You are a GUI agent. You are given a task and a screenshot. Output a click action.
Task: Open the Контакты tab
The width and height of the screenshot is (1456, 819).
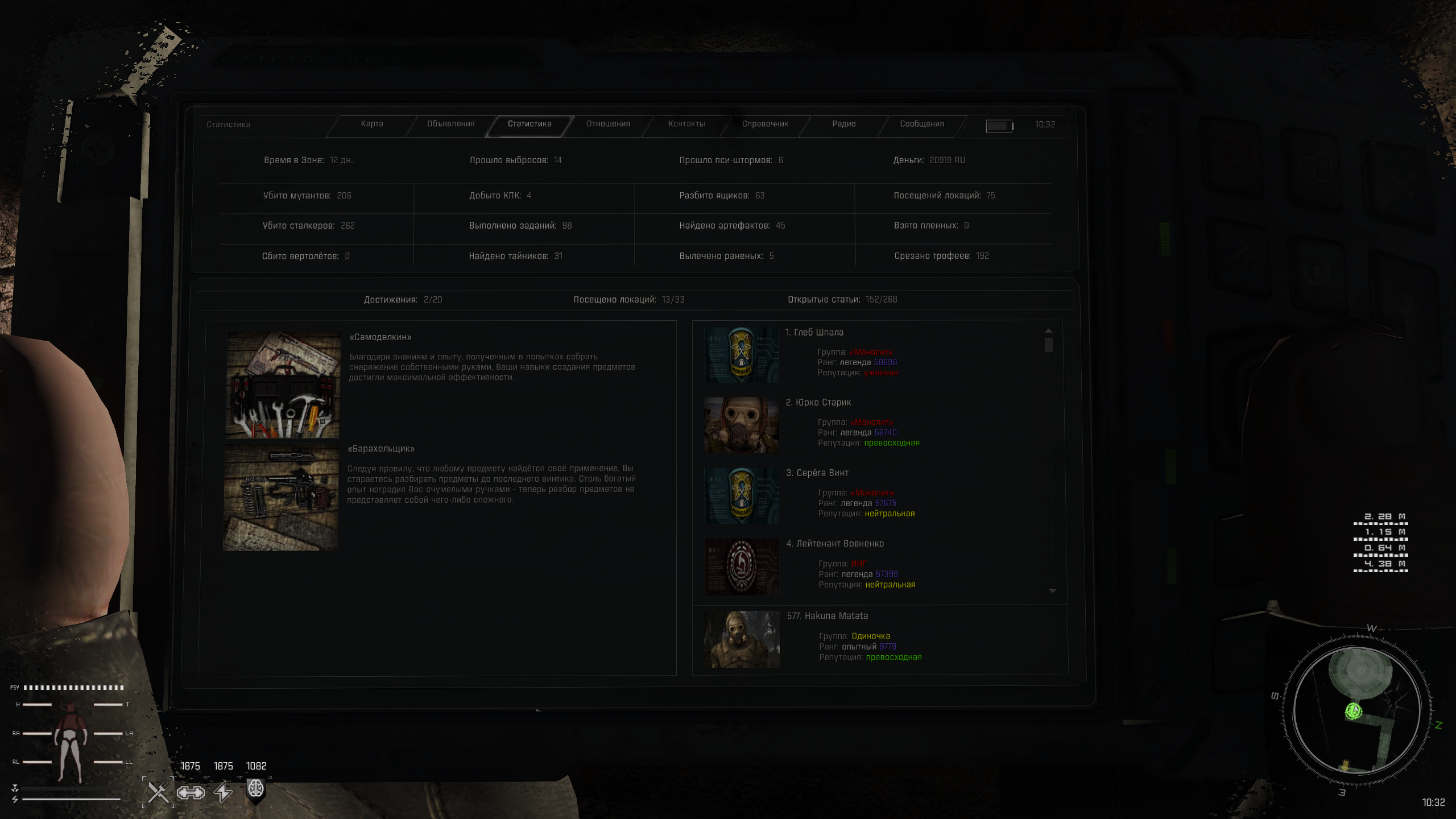[686, 124]
